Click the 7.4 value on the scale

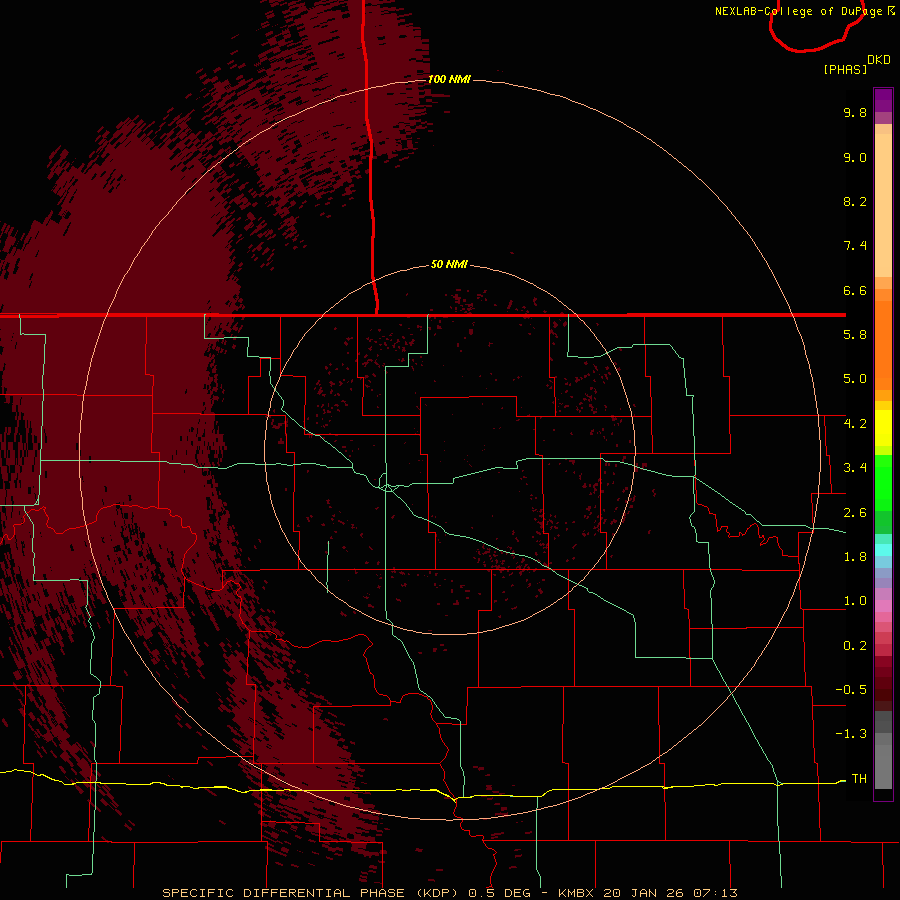coord(855,246)
